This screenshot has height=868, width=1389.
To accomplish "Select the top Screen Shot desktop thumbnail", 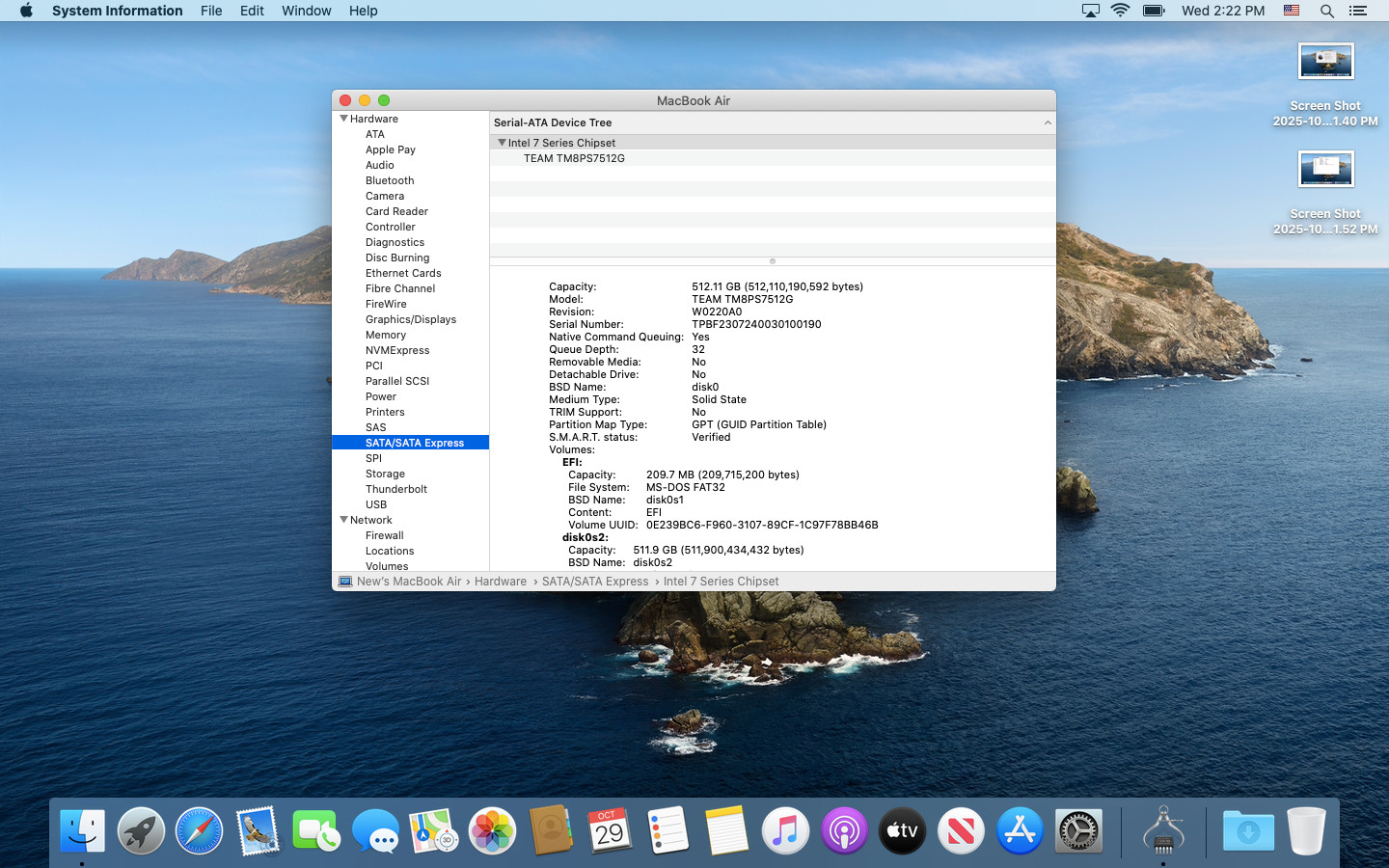I will 1325,62.
